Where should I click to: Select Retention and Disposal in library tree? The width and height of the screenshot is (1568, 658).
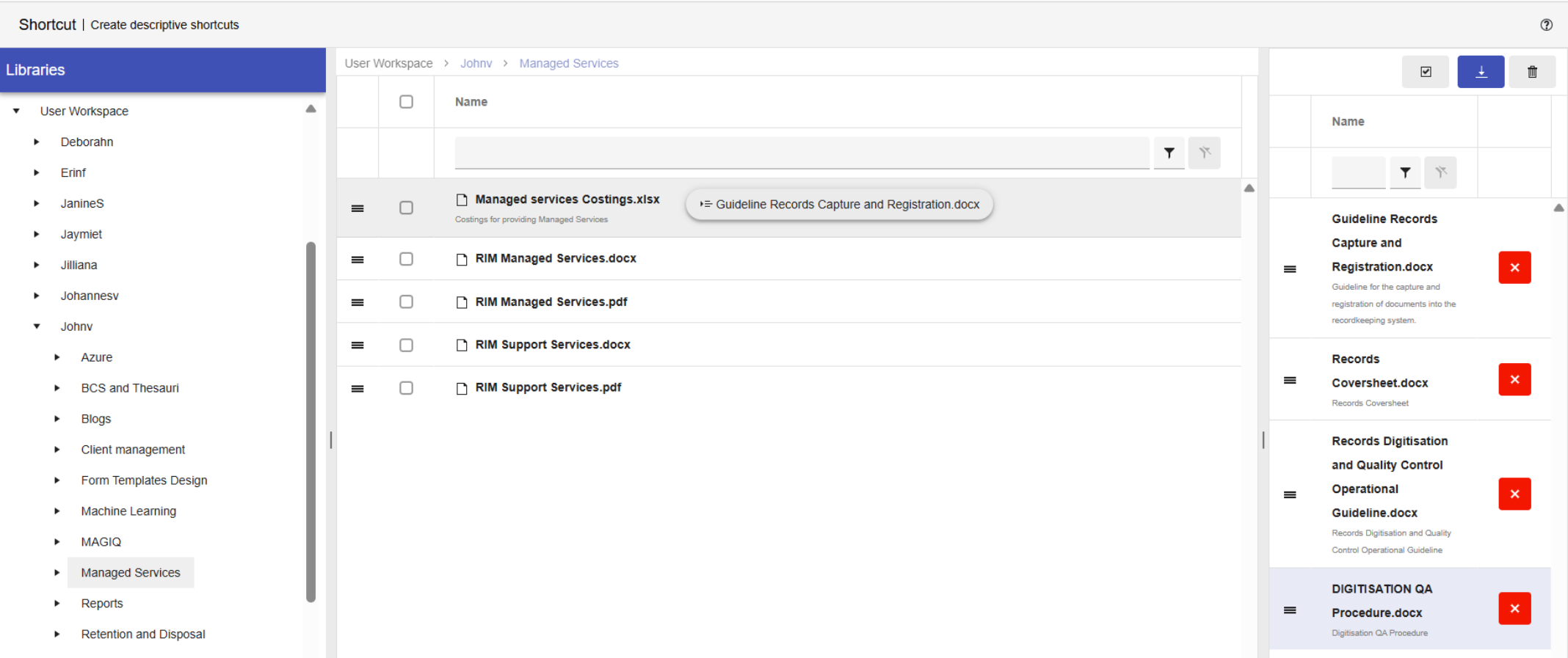point(143,635)
